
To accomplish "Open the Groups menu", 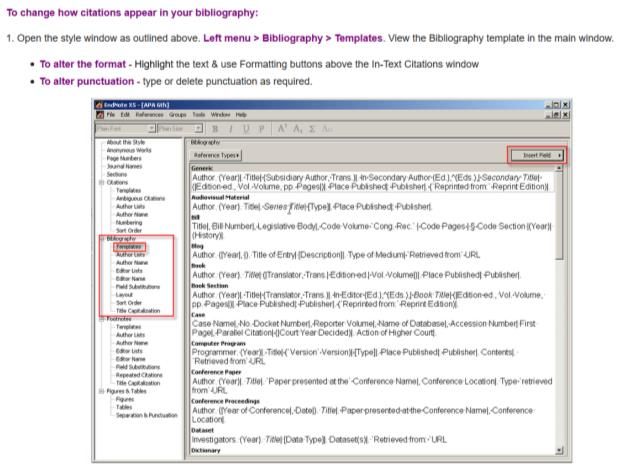I will point(178,115).
